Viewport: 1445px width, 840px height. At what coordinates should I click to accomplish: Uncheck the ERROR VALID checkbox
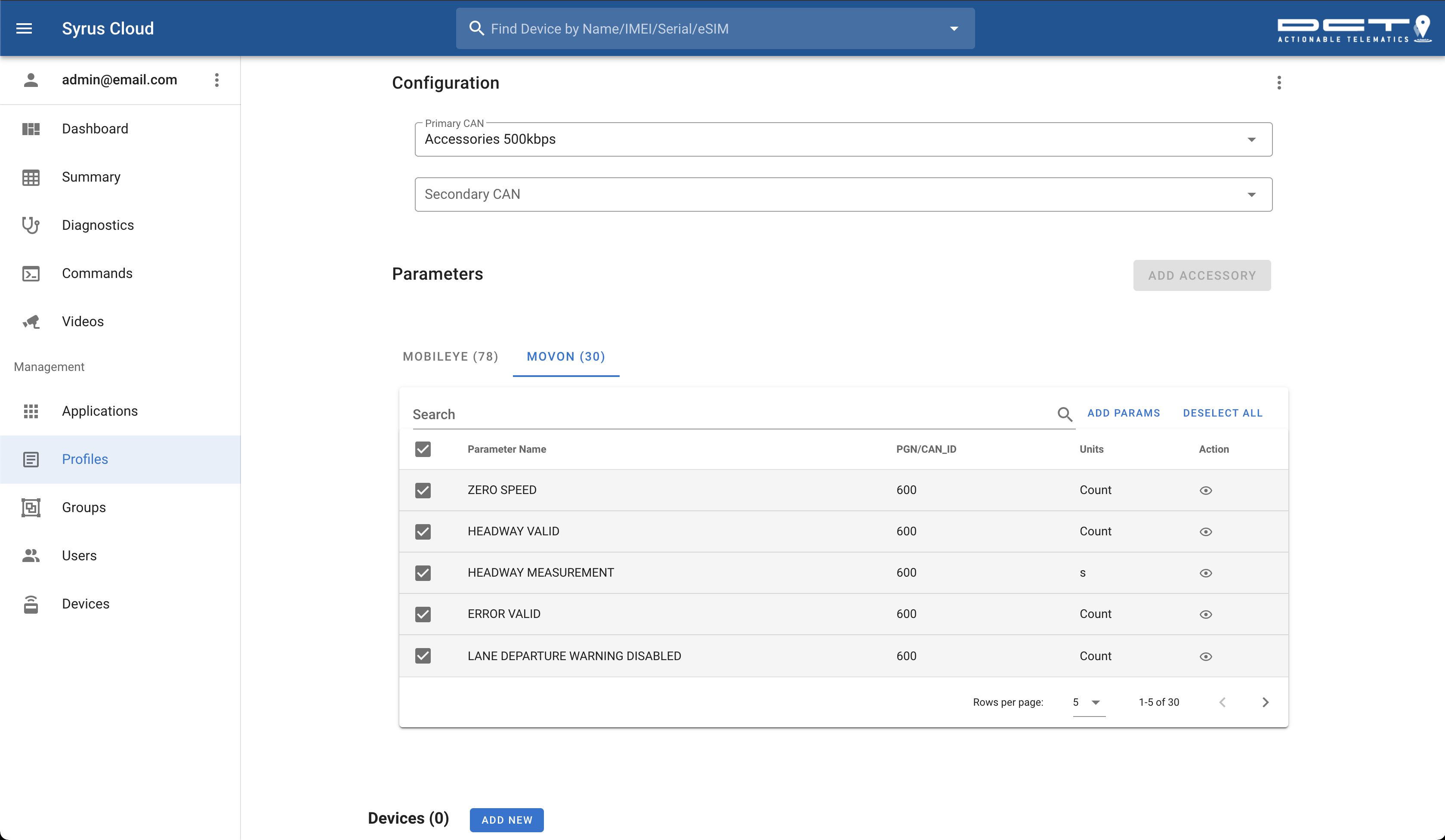pyautogui.click(x=423, y=614)
